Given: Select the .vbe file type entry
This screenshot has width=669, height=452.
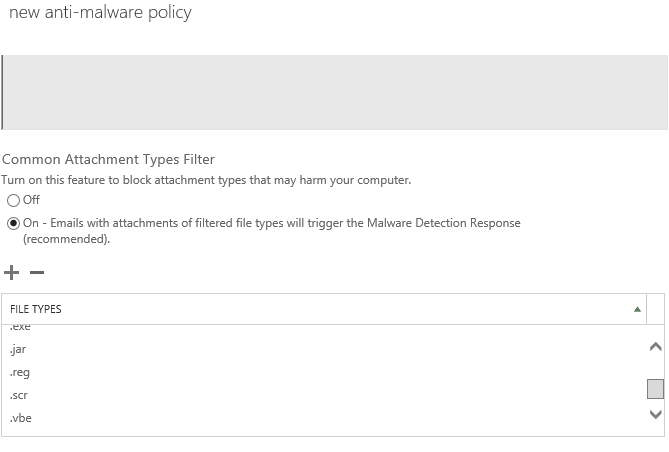Looking at the screenshot, I should [x=21, y=418].
